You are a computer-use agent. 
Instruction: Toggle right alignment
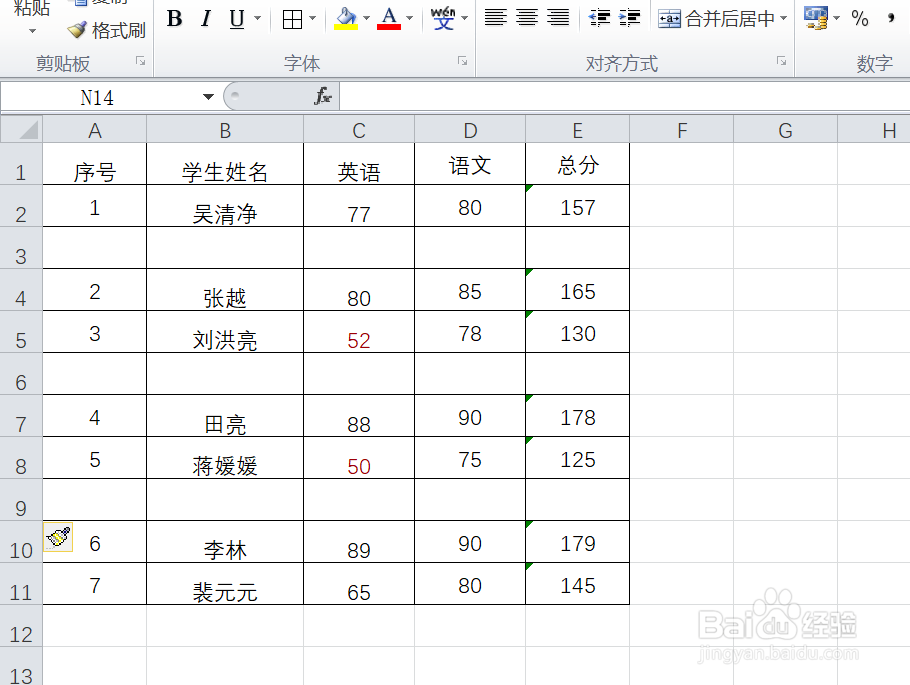tap(557, 17)
